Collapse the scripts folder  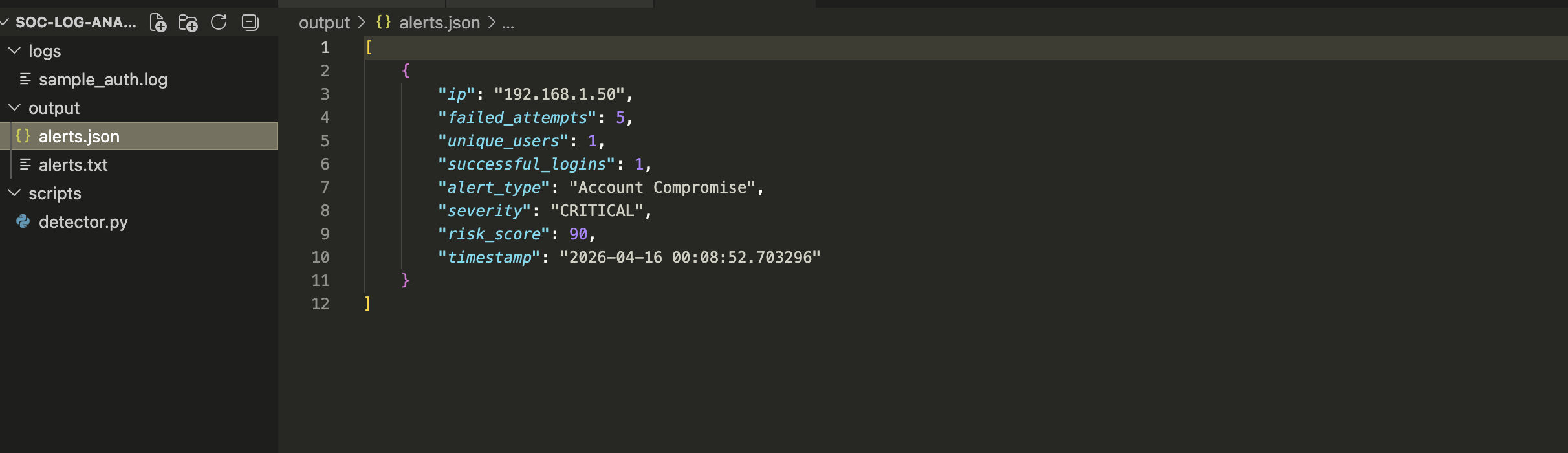point(14,193)
